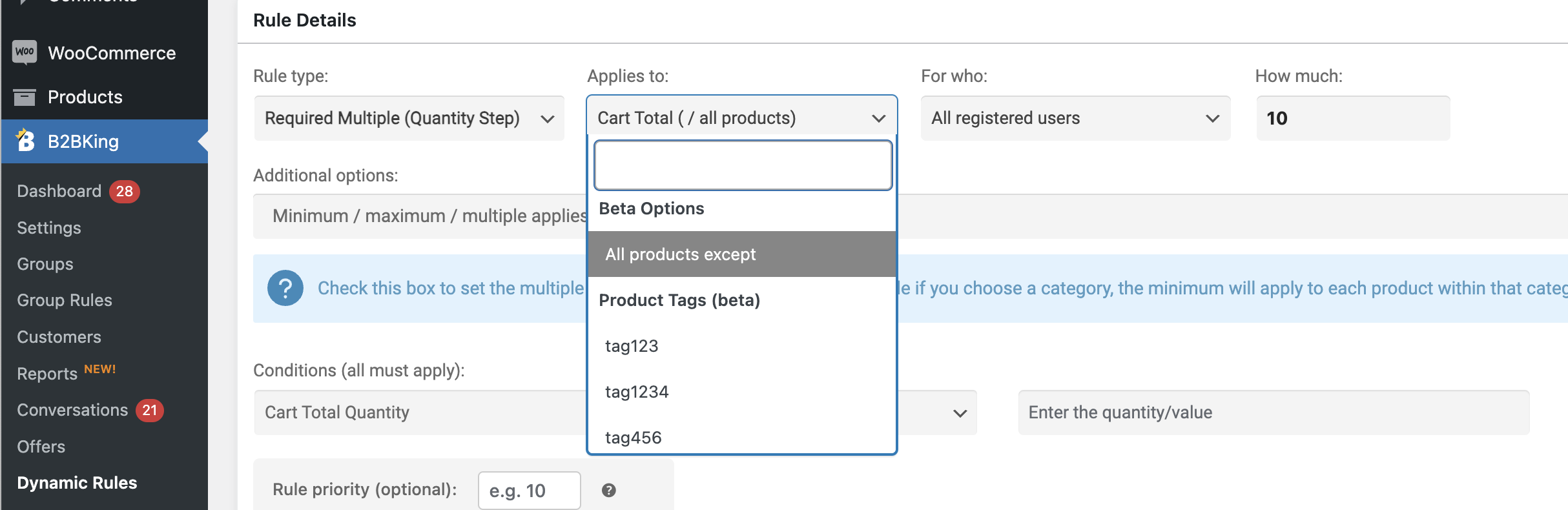Screen dimensions: 1568x510
Task: Click the red 28 badge on Dashboard
Action: click(125, 191)
